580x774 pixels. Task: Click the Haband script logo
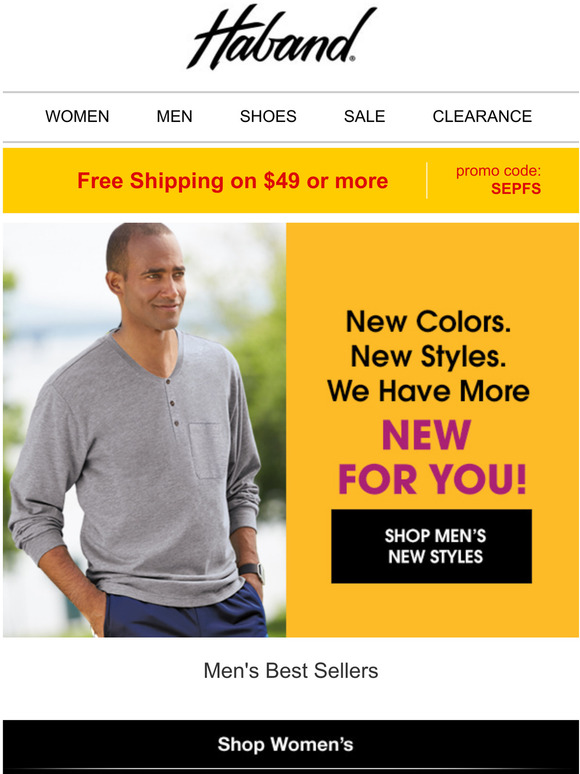281,38
